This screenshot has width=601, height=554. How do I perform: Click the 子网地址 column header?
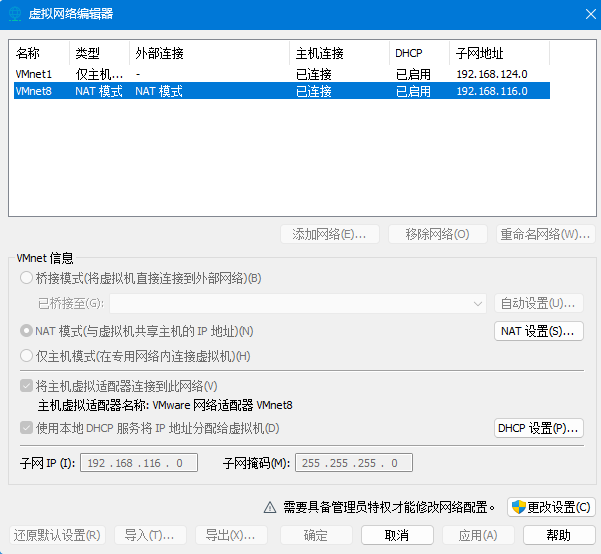click(499, 53)
